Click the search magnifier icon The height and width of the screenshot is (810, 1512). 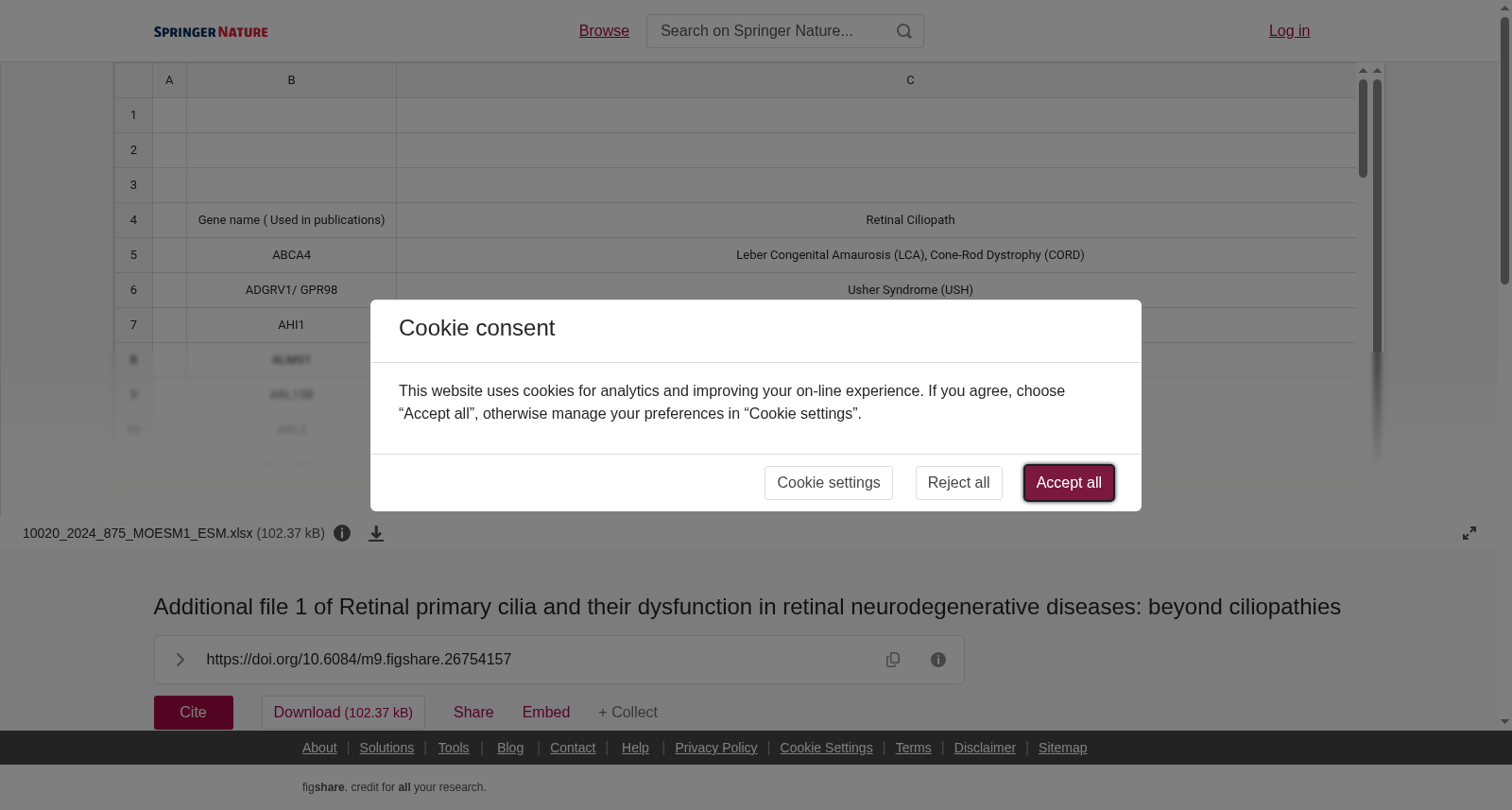(904, 31)
